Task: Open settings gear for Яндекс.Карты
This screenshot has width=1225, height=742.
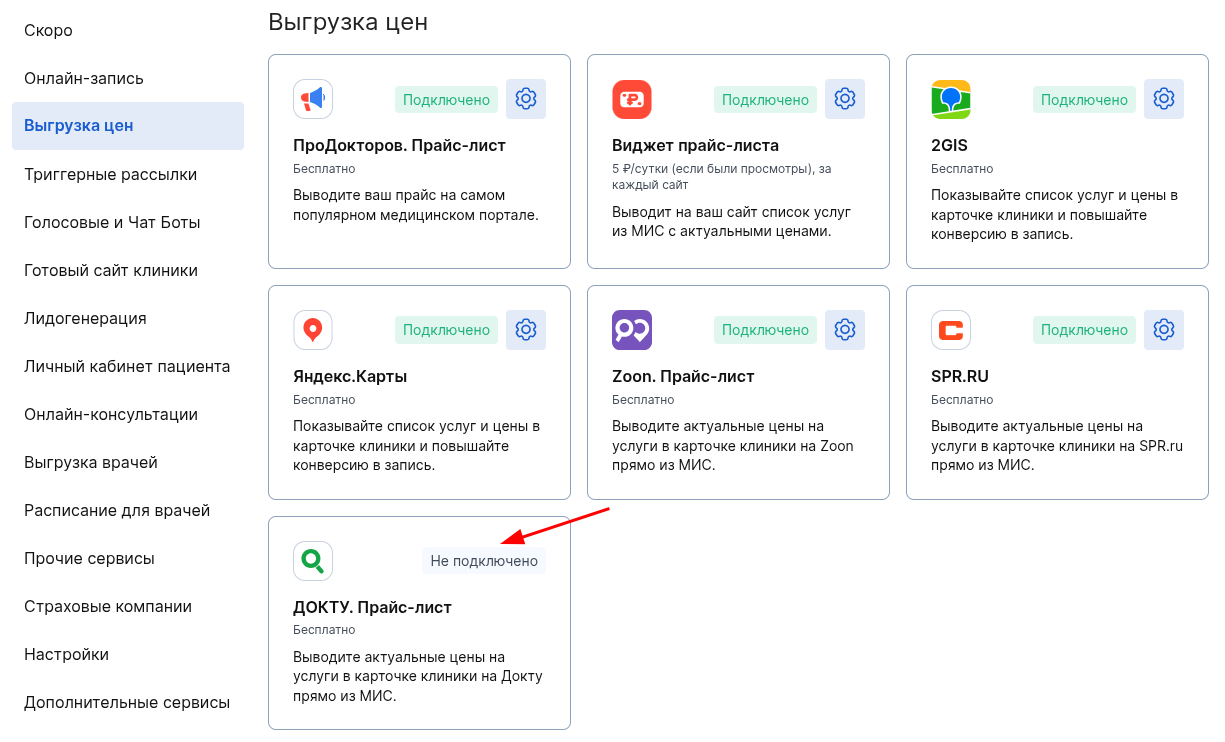Action: coord(526,330)
